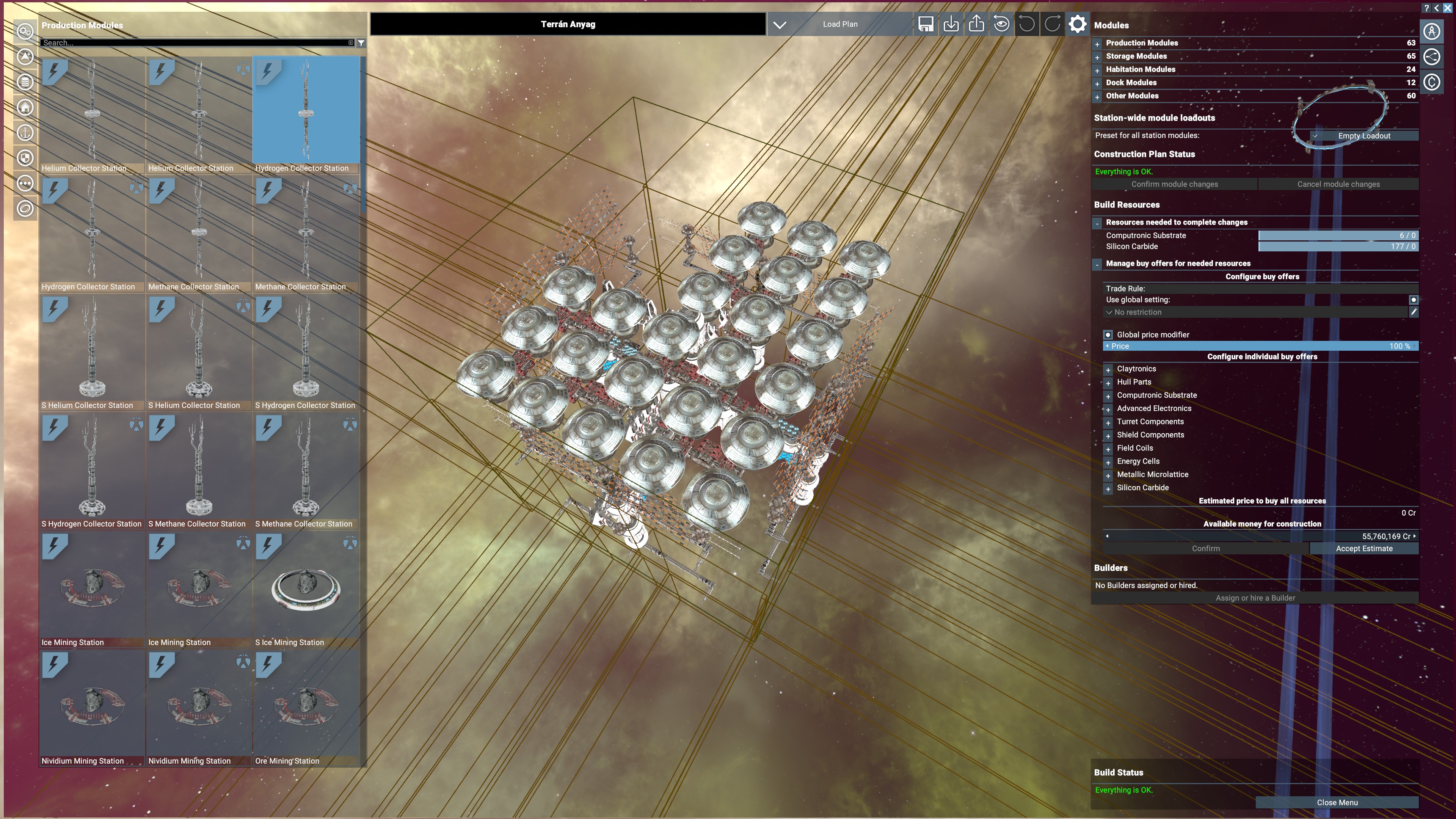
Task: Select the S Ice Mining Station module
Action: click(x=305, y=589)
